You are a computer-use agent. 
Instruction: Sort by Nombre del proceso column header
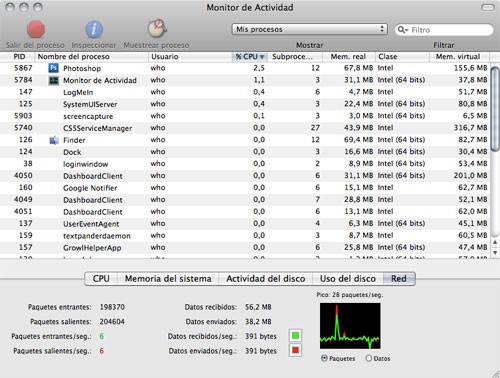(x=92, y=57)
